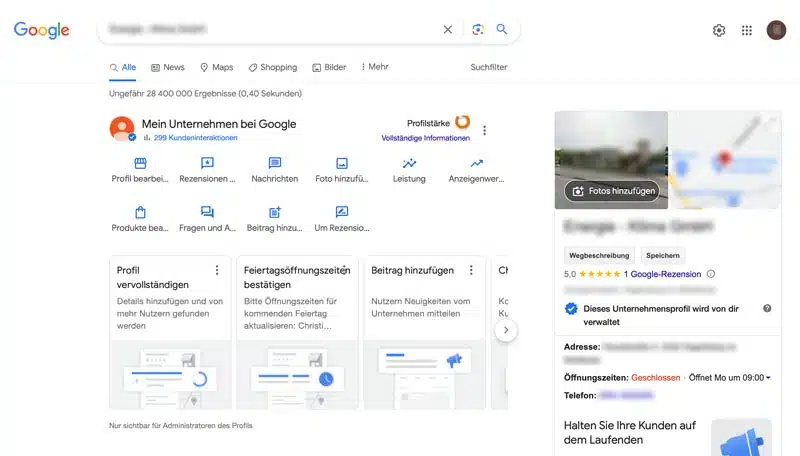Click the Speichern button
The width and height of the screenshot is (800, 456).
663,256
